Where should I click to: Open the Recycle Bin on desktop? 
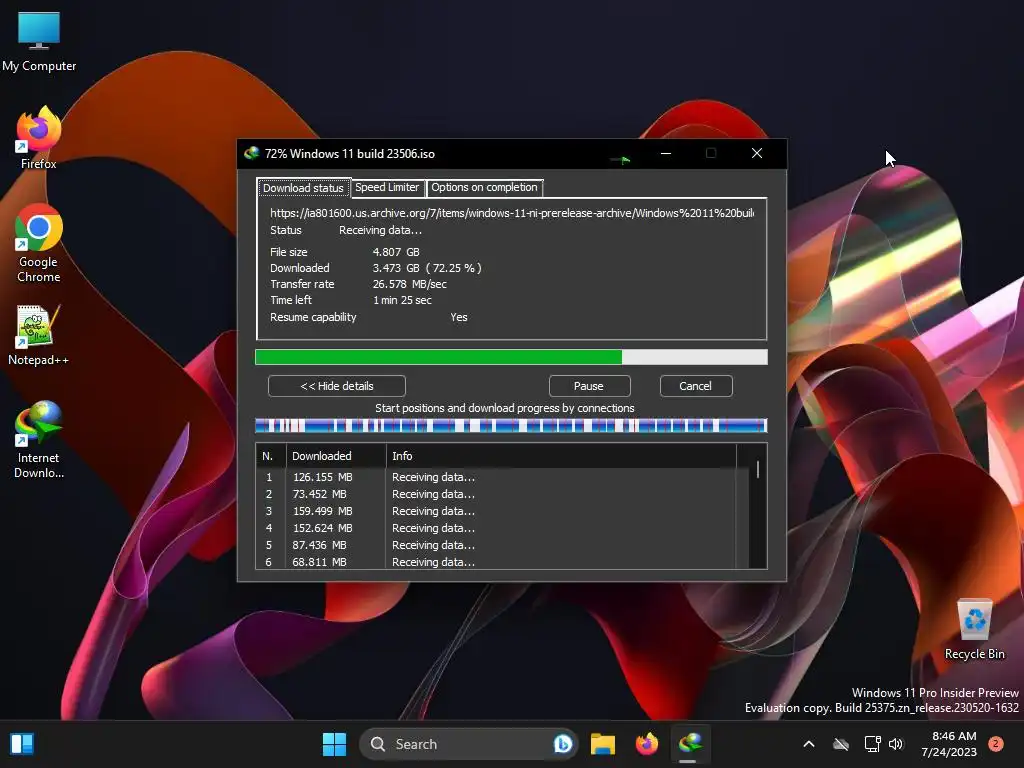pos(974,629)
